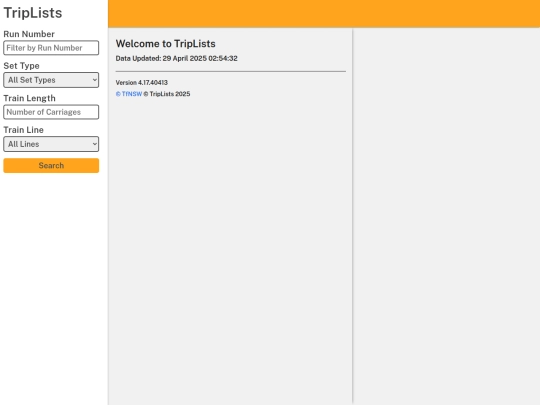Click the Train Length label
The width and height of the screenshot is (540, 405).
point(29,98)
